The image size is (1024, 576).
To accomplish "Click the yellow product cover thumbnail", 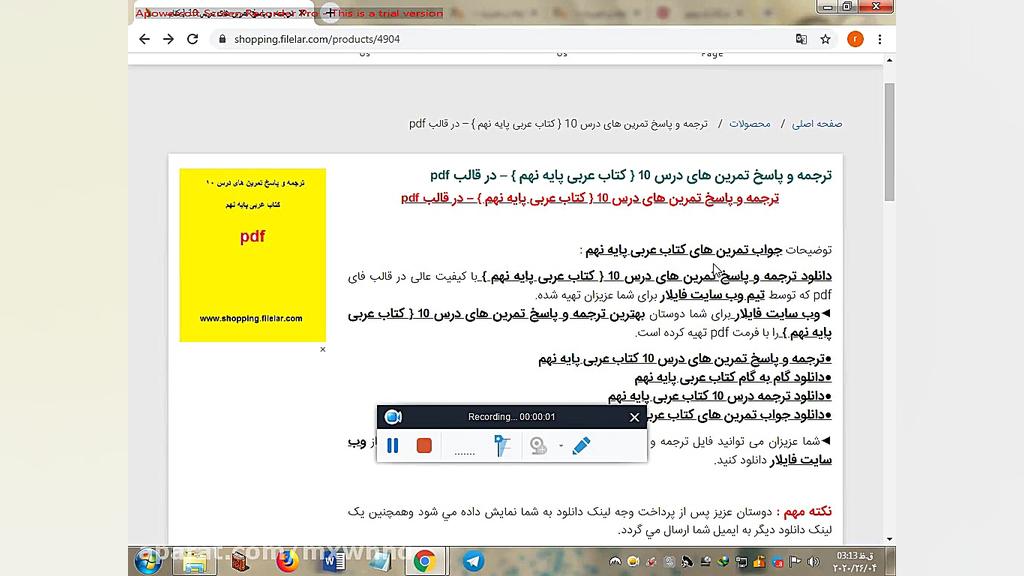I will (x=251, y=253).
